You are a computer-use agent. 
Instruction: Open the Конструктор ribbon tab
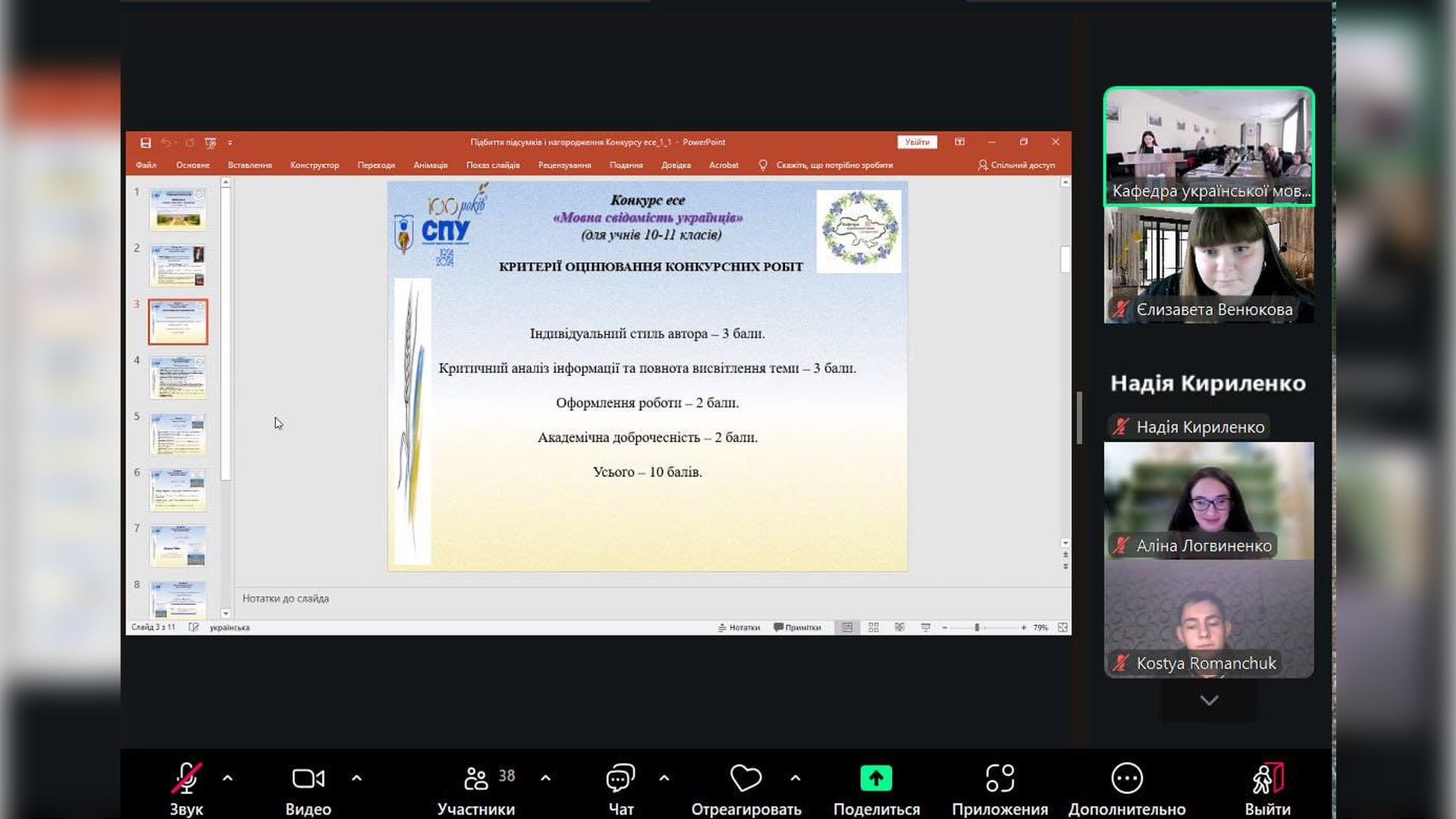pyautogui.click(x=314, y=165)
